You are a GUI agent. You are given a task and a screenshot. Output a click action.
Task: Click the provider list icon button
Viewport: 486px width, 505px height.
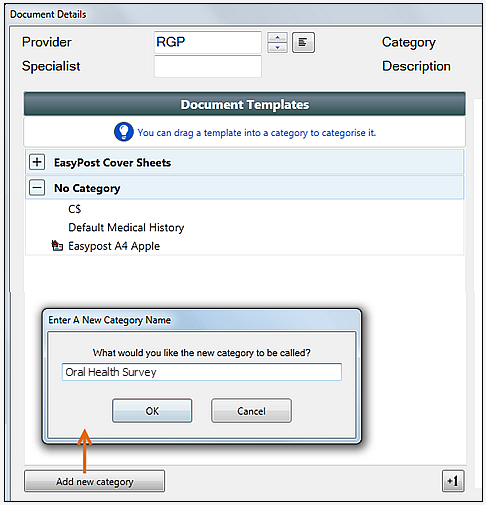(303, 42)
